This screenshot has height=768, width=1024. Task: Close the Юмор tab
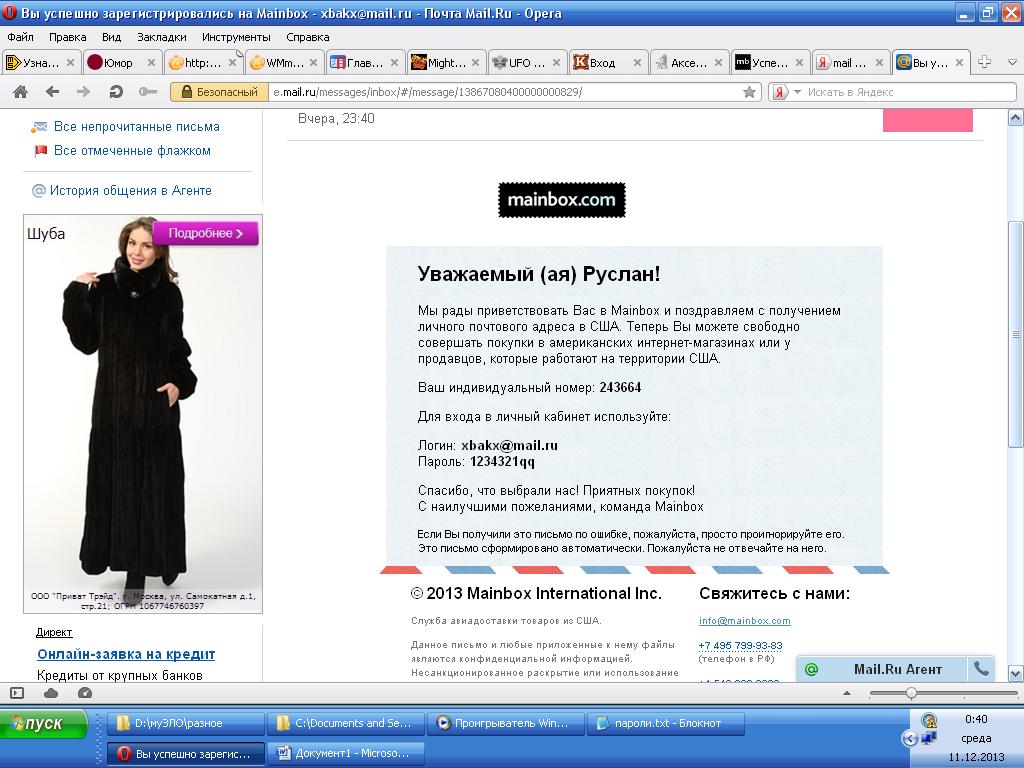151,63
